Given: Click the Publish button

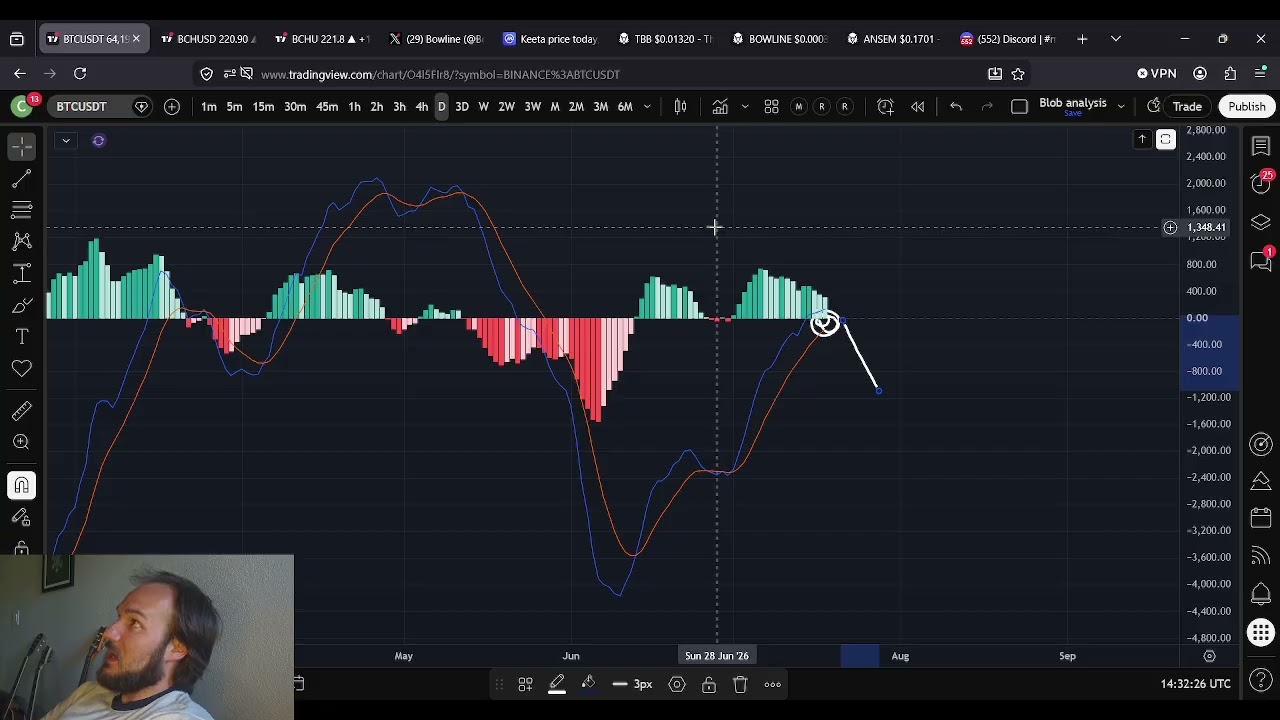Looking at the screenshot, I should tap(1247, 107).
